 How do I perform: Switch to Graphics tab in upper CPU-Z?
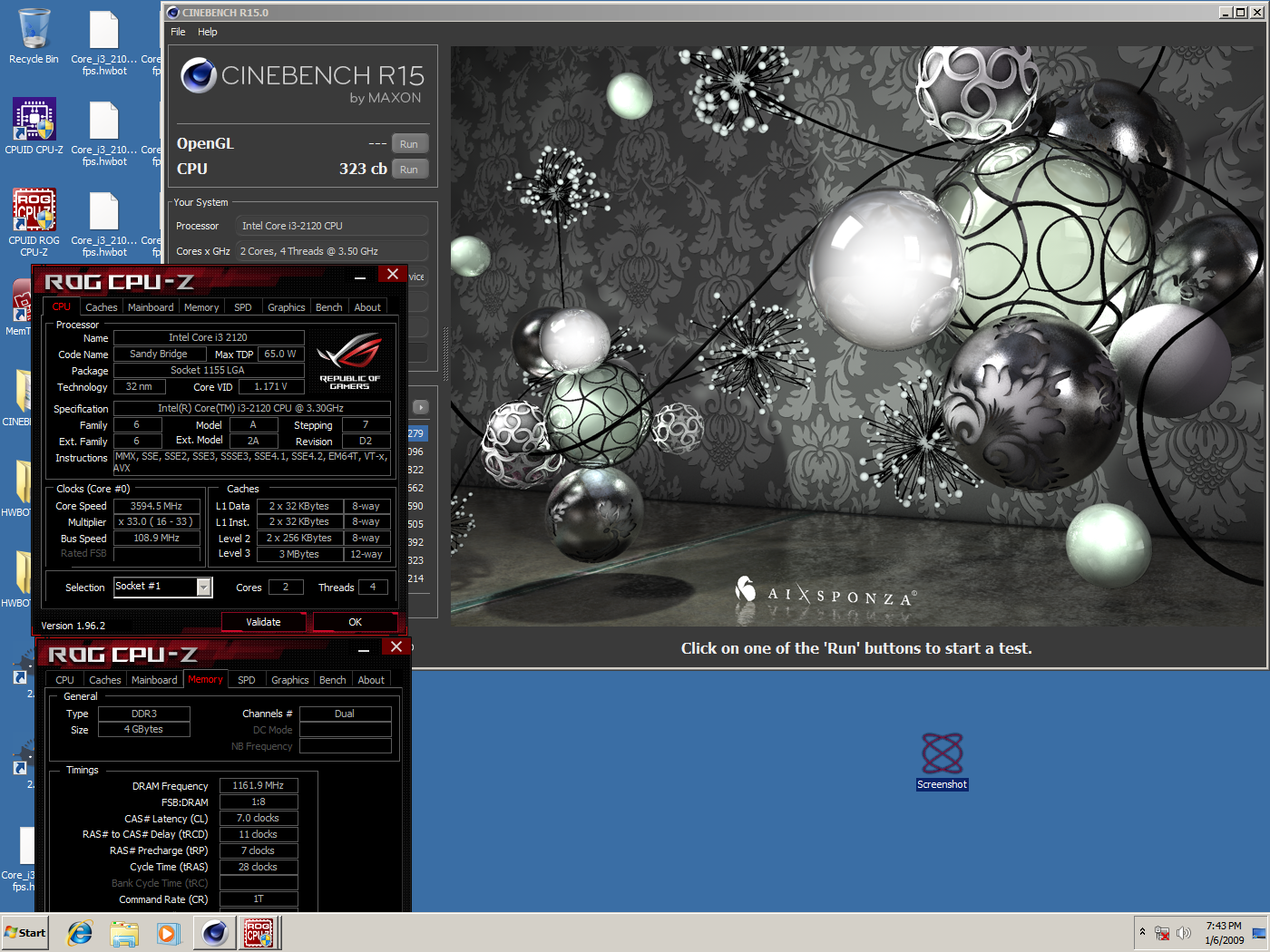tap(287, 307)
